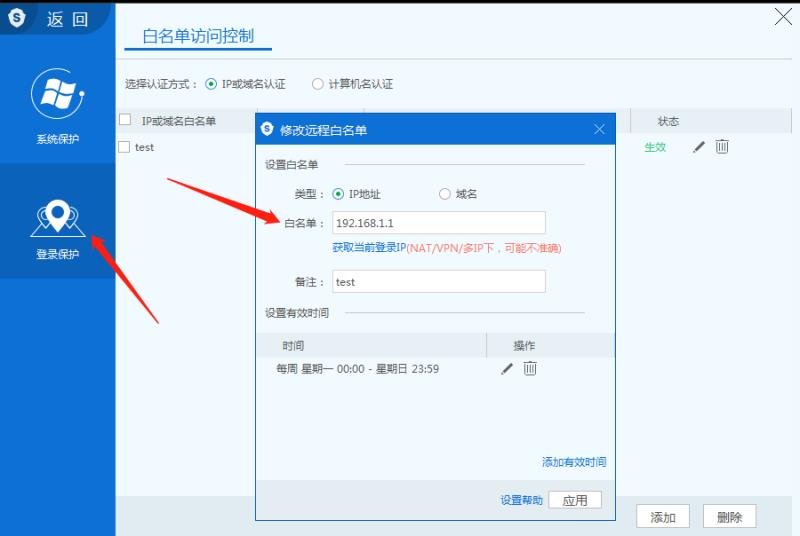This screenshot has width=800, height=536.
Task: Close the 修改远程白名单 dialog
Action: tap(599, 130)
